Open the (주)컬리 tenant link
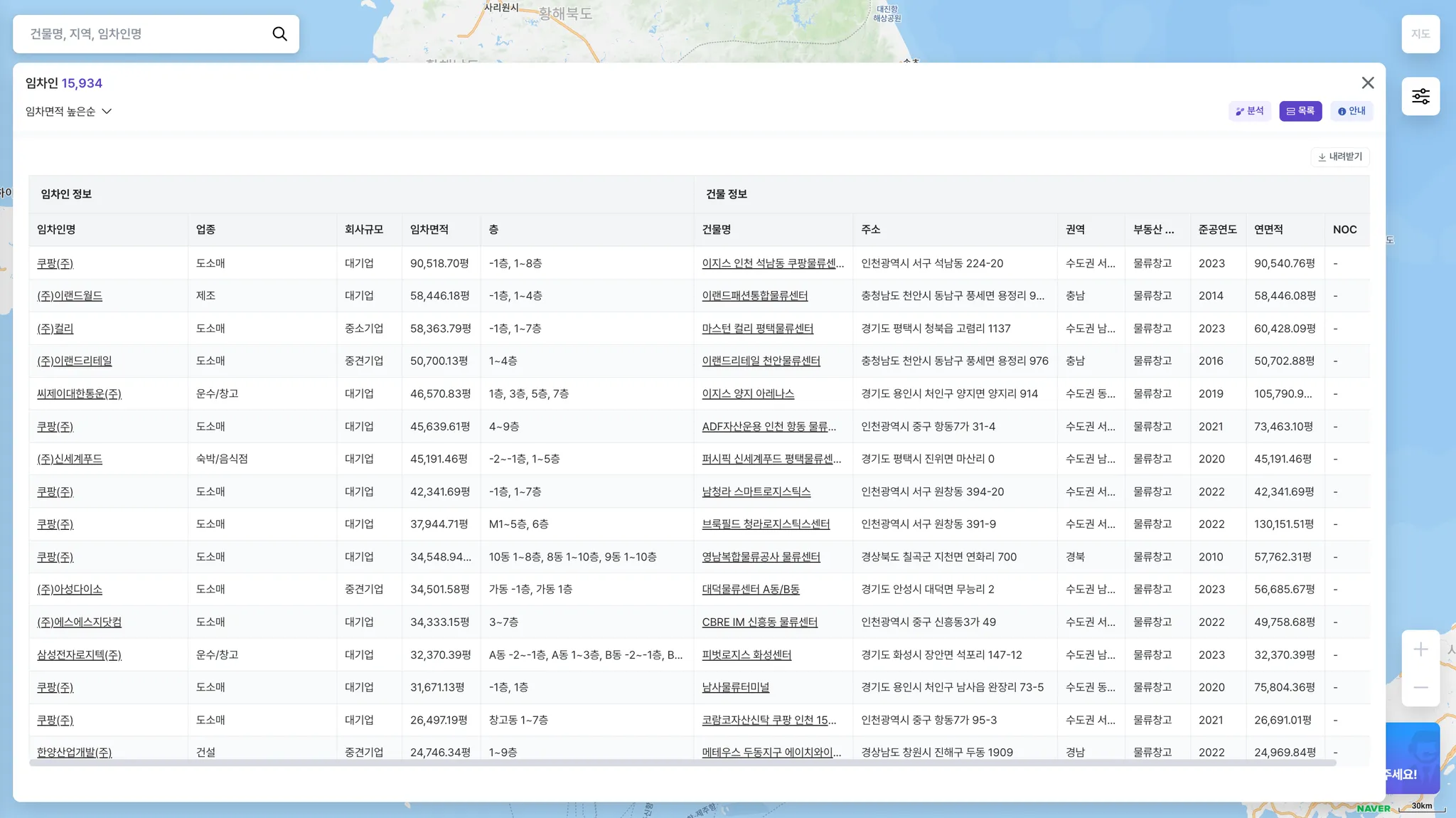The image size is (1456, 818). click(55, 329)
